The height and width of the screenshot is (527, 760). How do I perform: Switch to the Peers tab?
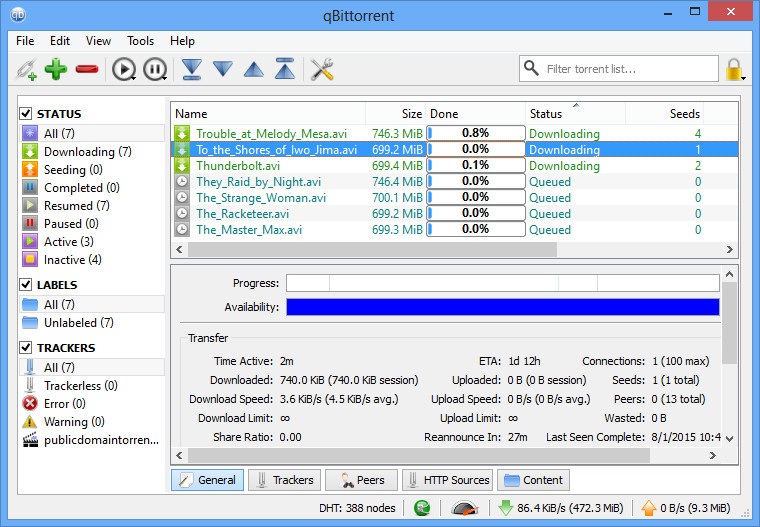pyautogui.click(x=361, y=480)
